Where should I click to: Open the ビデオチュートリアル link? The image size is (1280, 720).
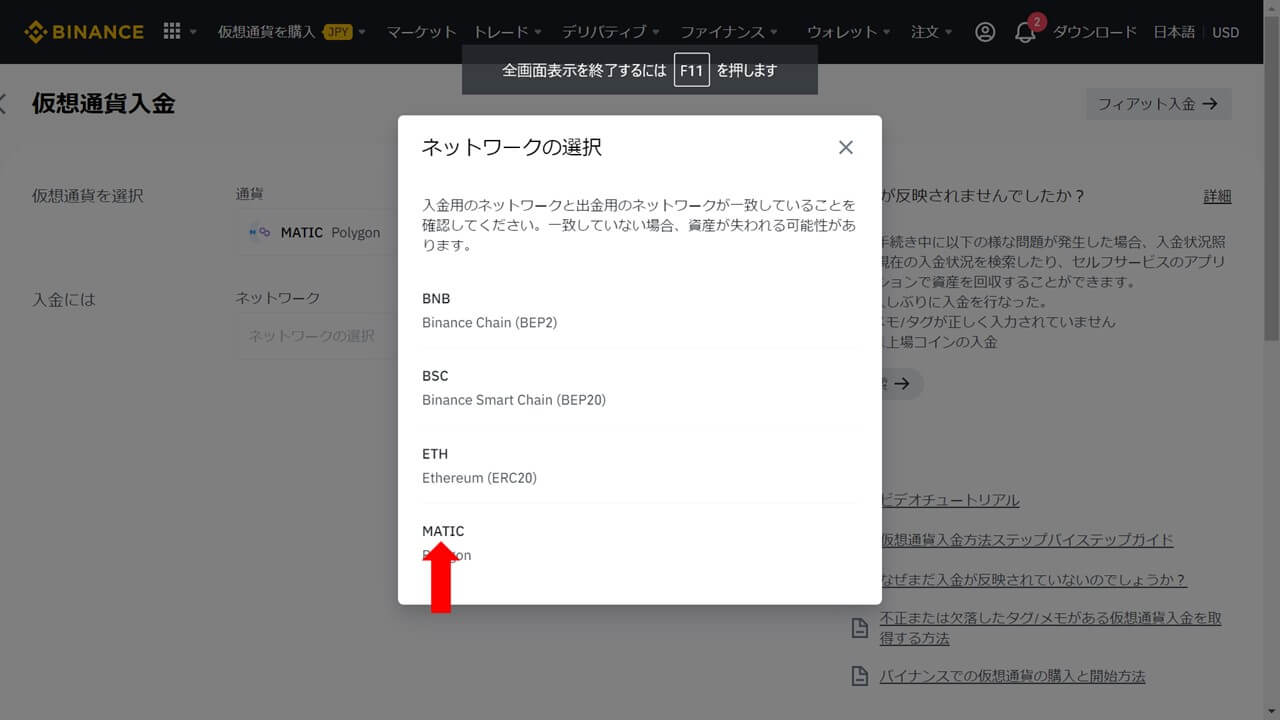click(950, 500)
